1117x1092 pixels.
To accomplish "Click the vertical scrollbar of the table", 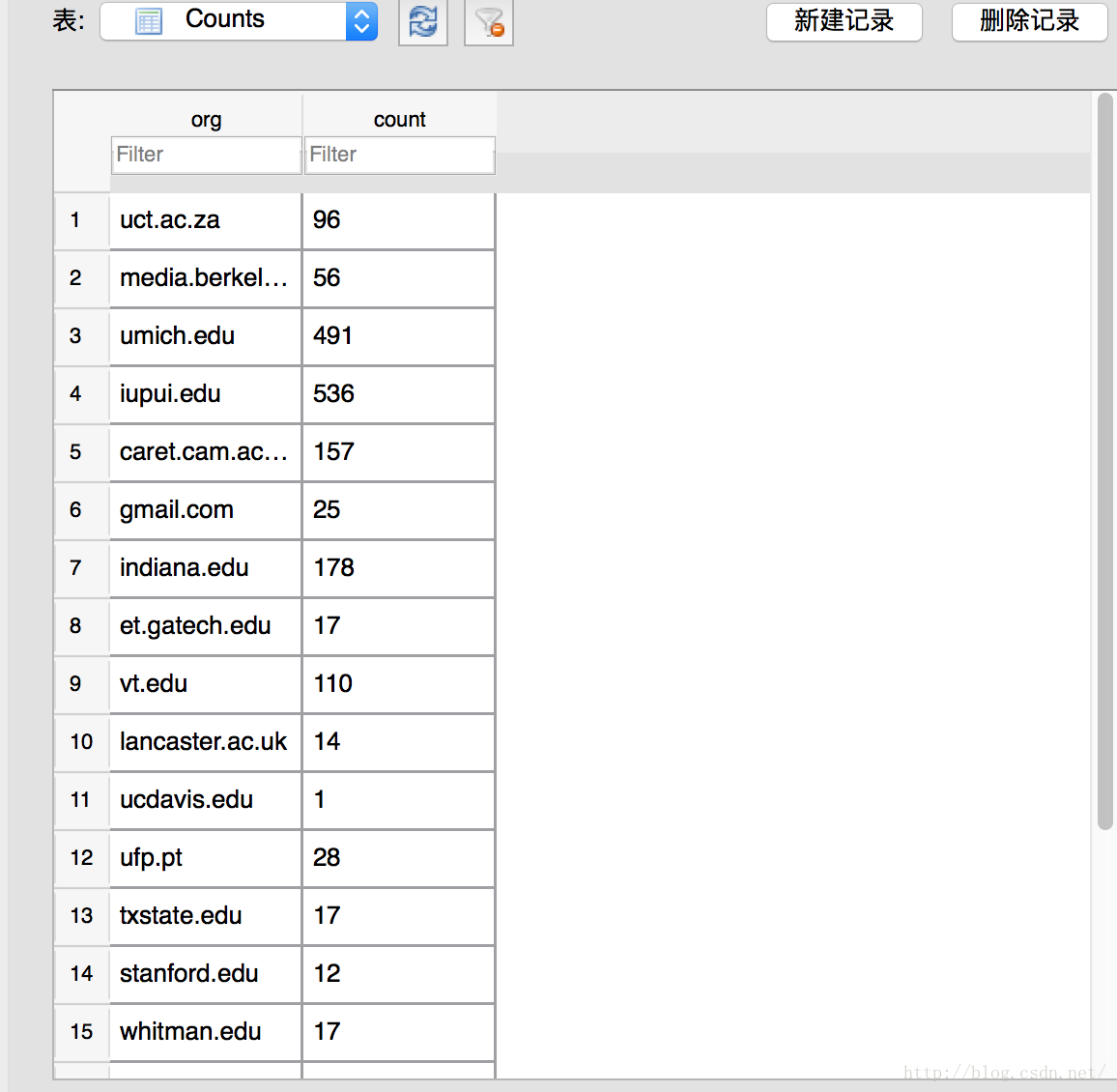I will coord(1104,462).
